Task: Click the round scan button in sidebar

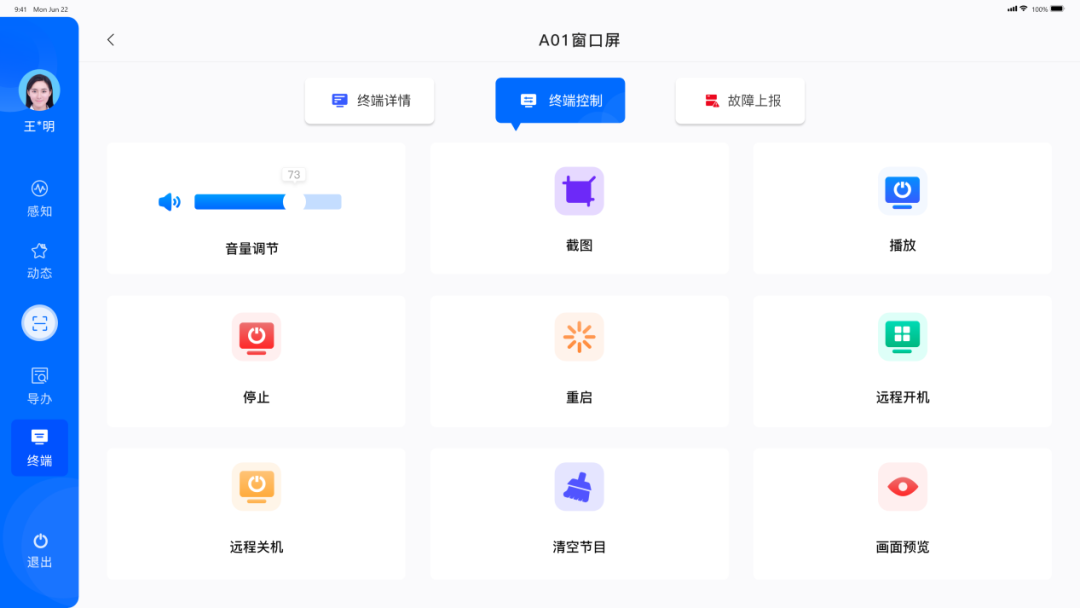Action: coord(40,323)
